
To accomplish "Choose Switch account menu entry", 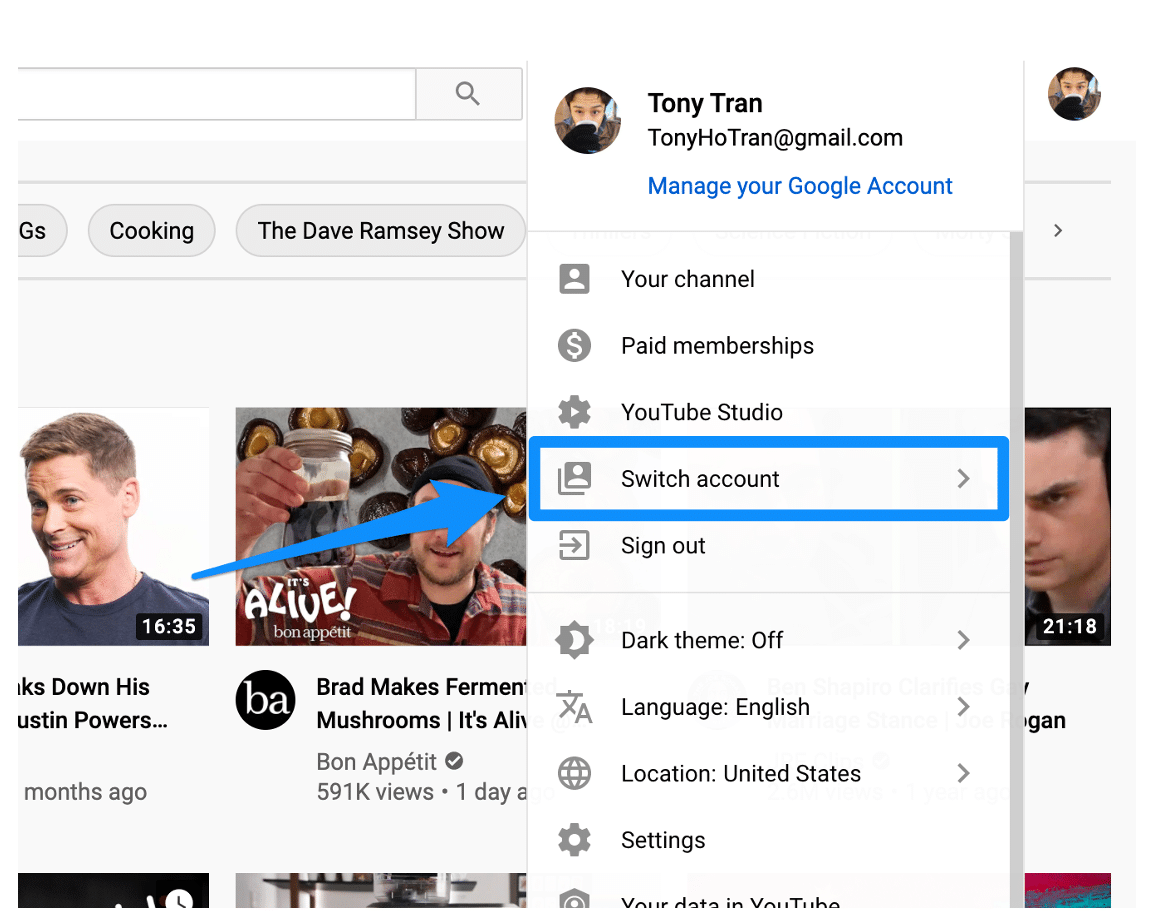I will [769, 479].
